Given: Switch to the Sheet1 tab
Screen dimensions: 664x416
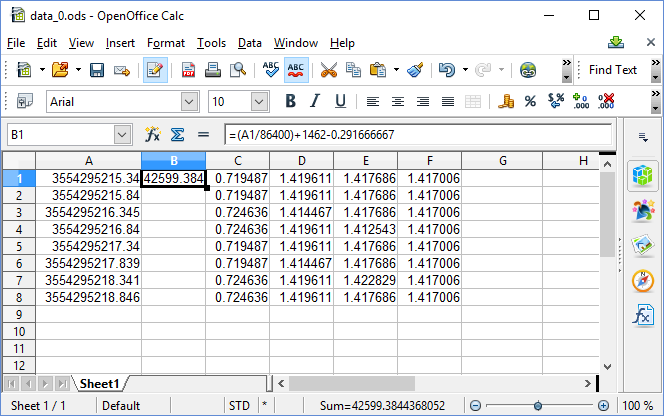Looking at the screenshot, I should click(100, 384).
